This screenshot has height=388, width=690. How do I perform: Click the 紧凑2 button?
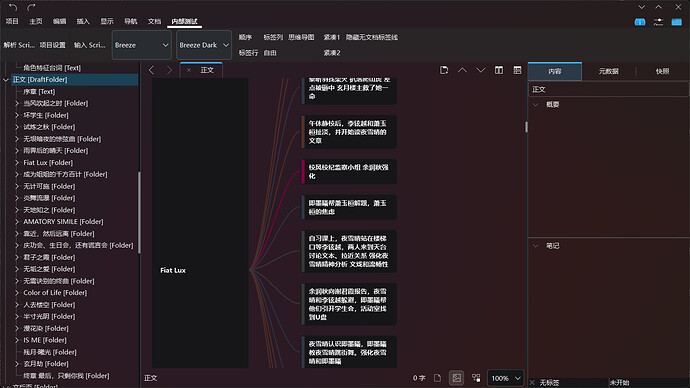click(332, 53)
